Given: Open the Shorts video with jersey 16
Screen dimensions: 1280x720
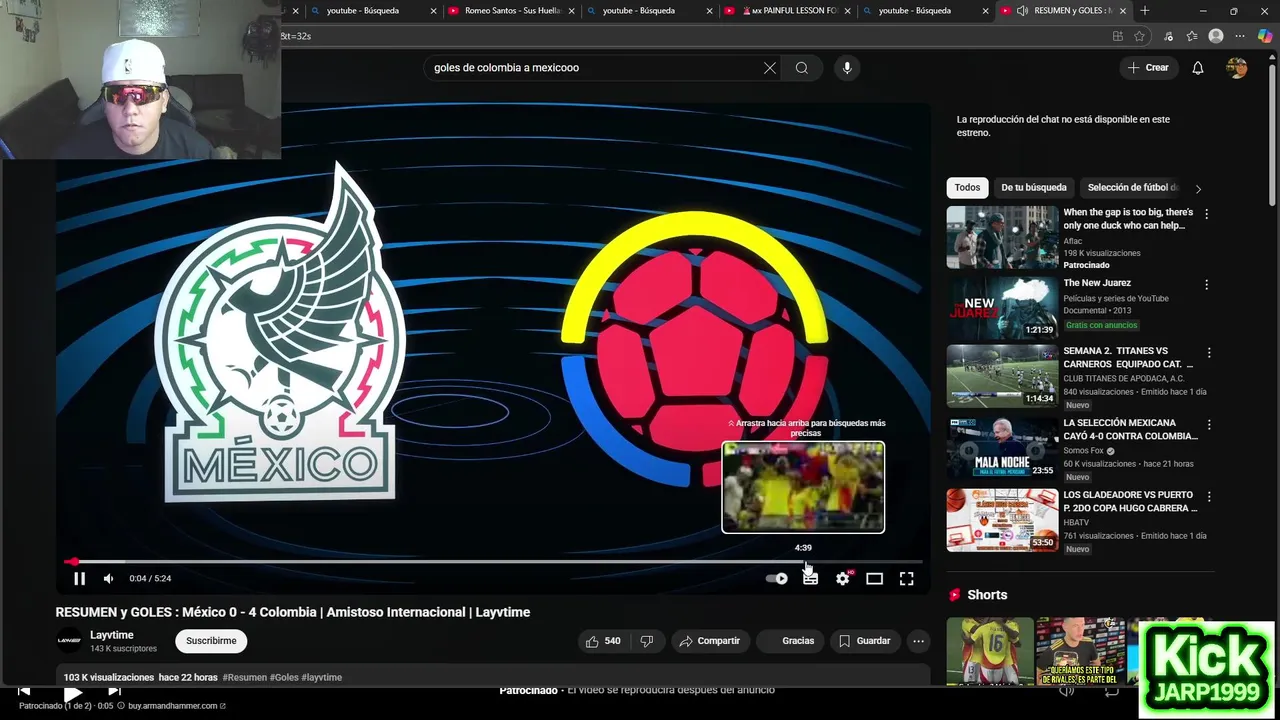Looking at the screenshot, I should (989, 651).
